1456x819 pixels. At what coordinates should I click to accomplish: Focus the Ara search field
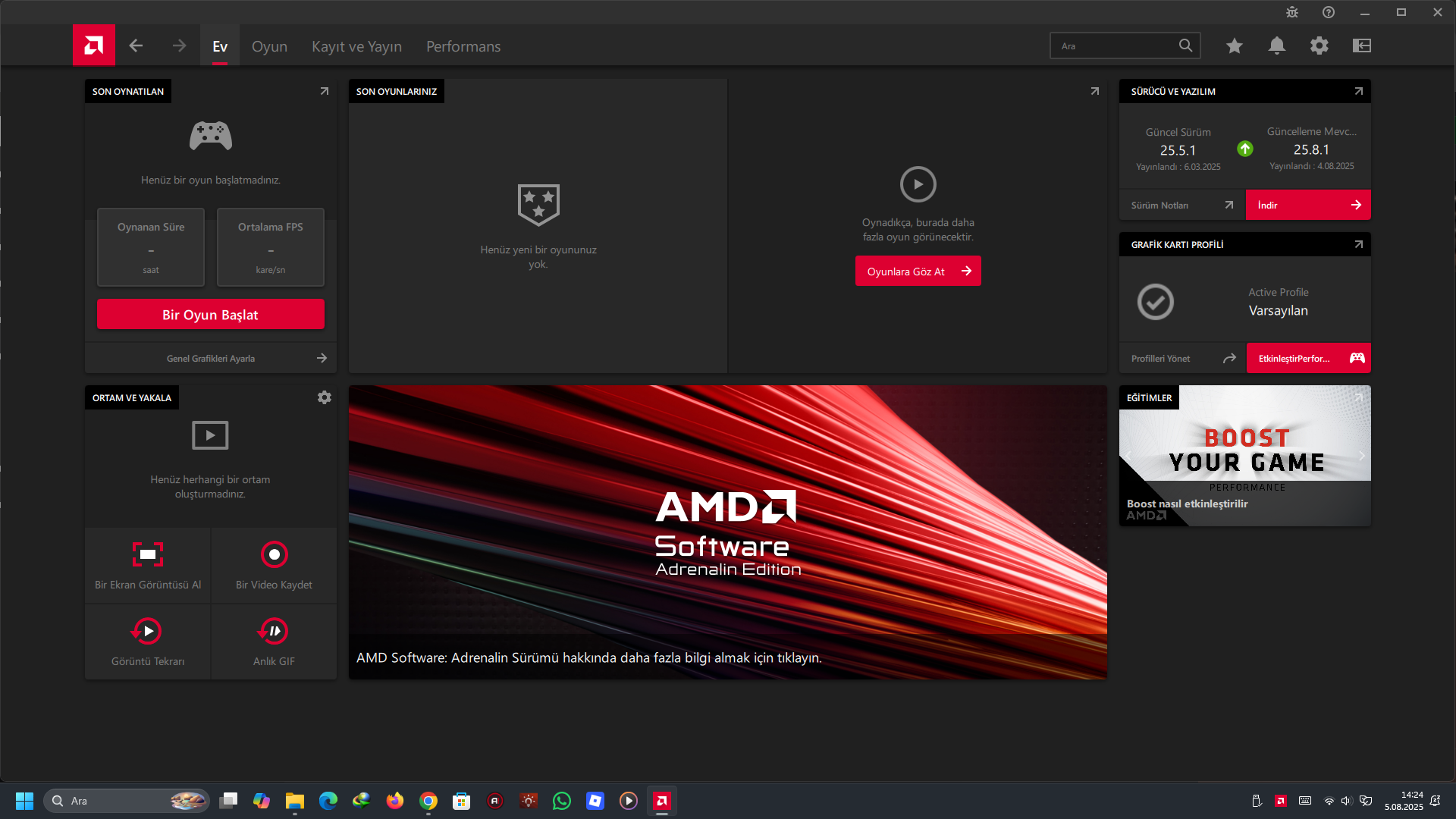pos(1125,45)
